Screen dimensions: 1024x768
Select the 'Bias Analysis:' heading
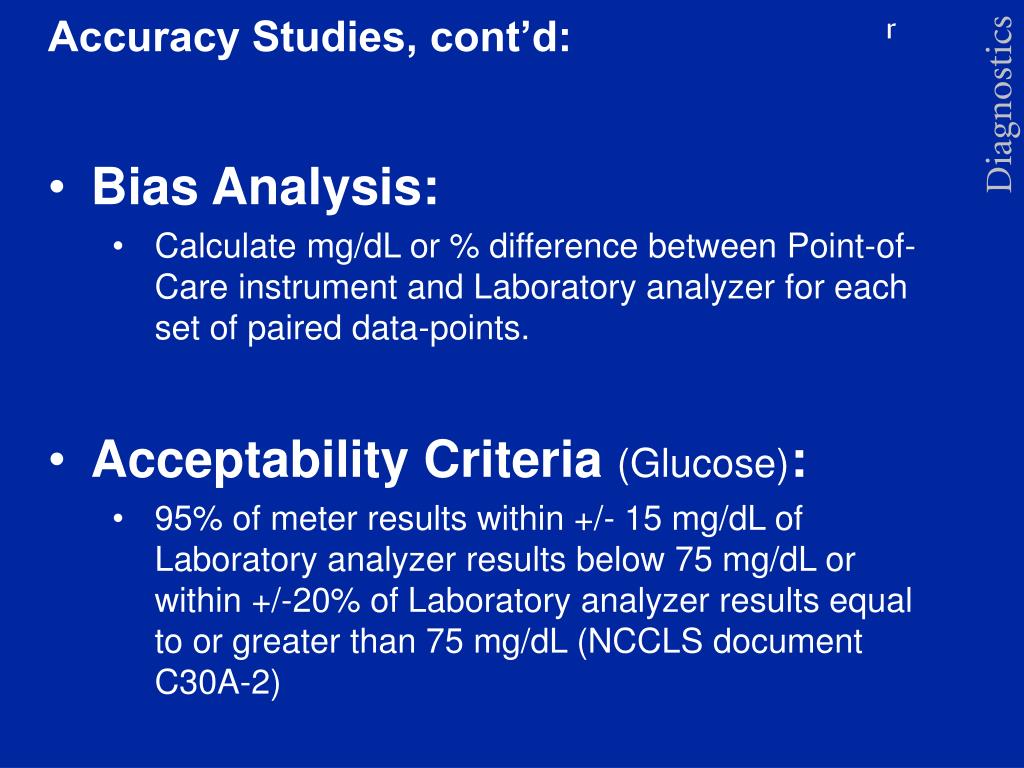pyautogui.click(x=265, y=187)
